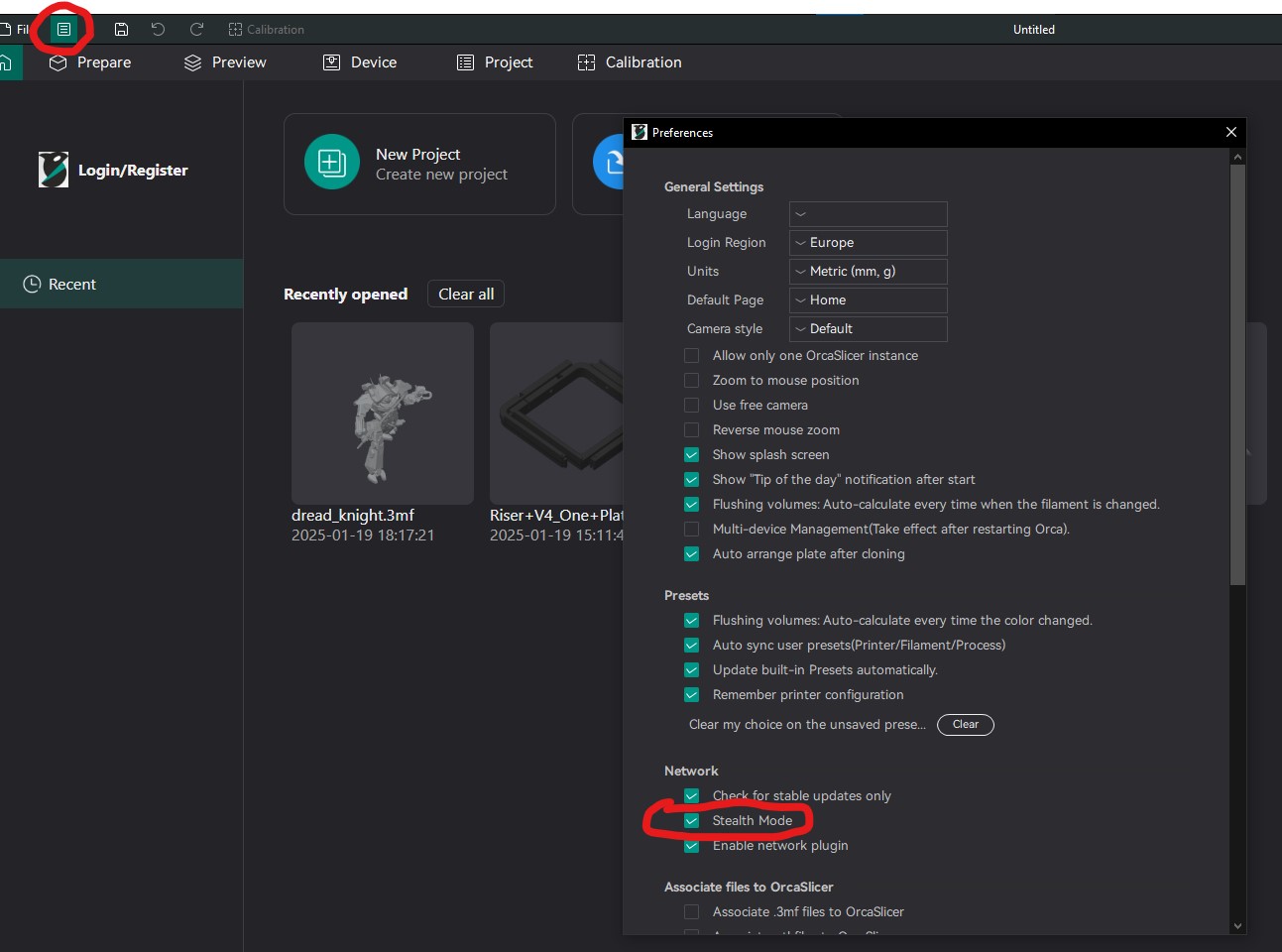The height and width of the screenshot is (952, 1282).
Task: Open the dropdown menu icon beside File
Action: coord(63,30)
